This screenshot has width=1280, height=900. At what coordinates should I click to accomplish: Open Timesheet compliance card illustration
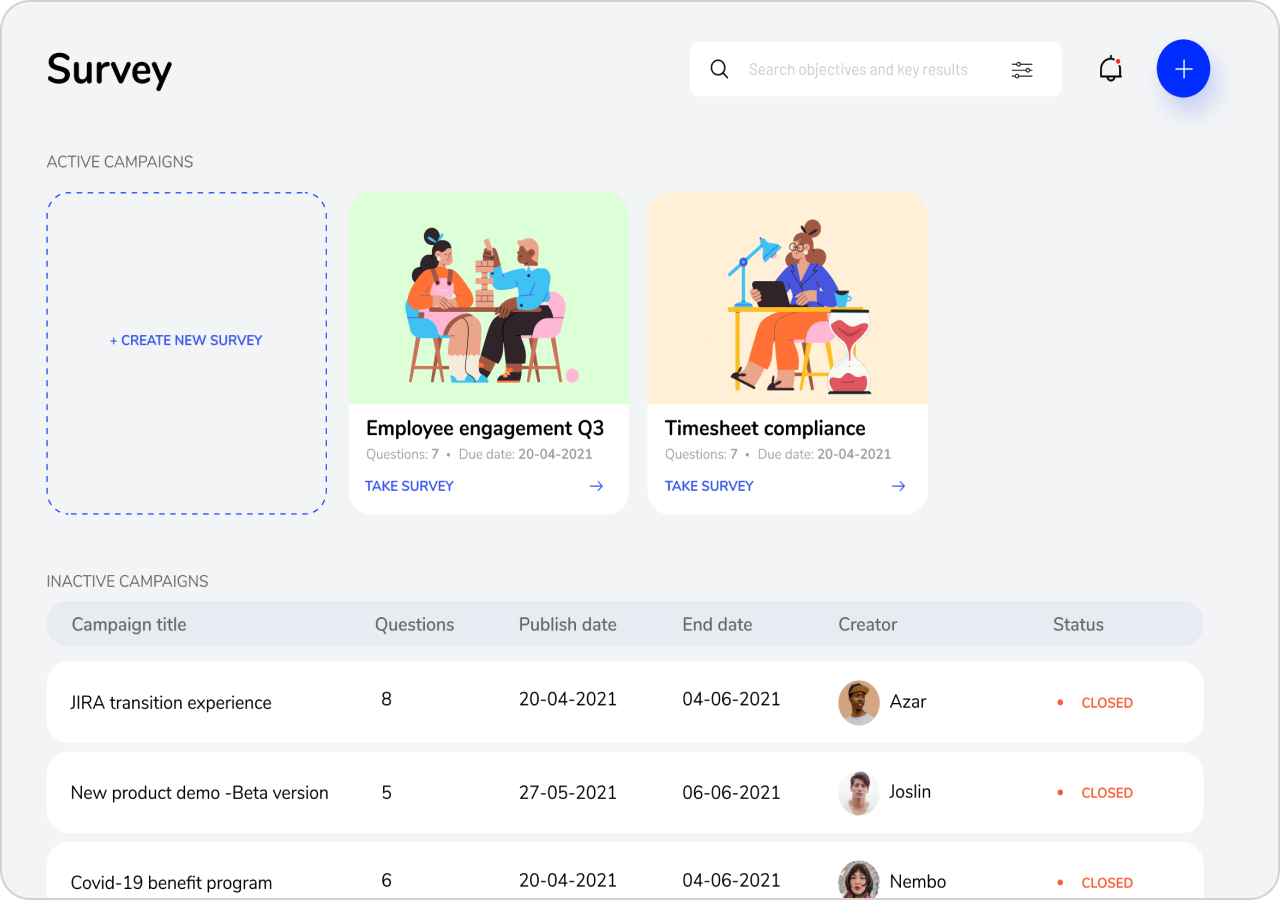click(787, 300)
